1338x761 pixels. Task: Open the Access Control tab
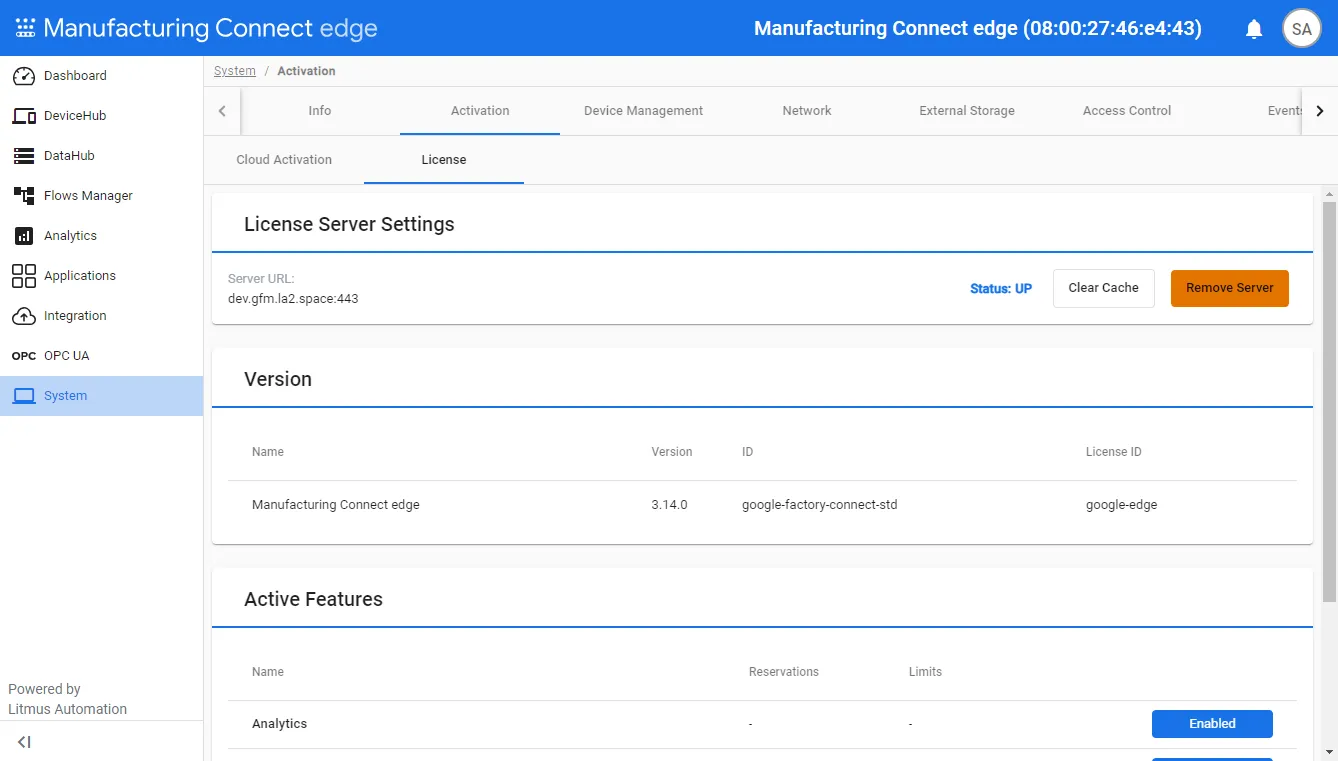(1127, 111)
